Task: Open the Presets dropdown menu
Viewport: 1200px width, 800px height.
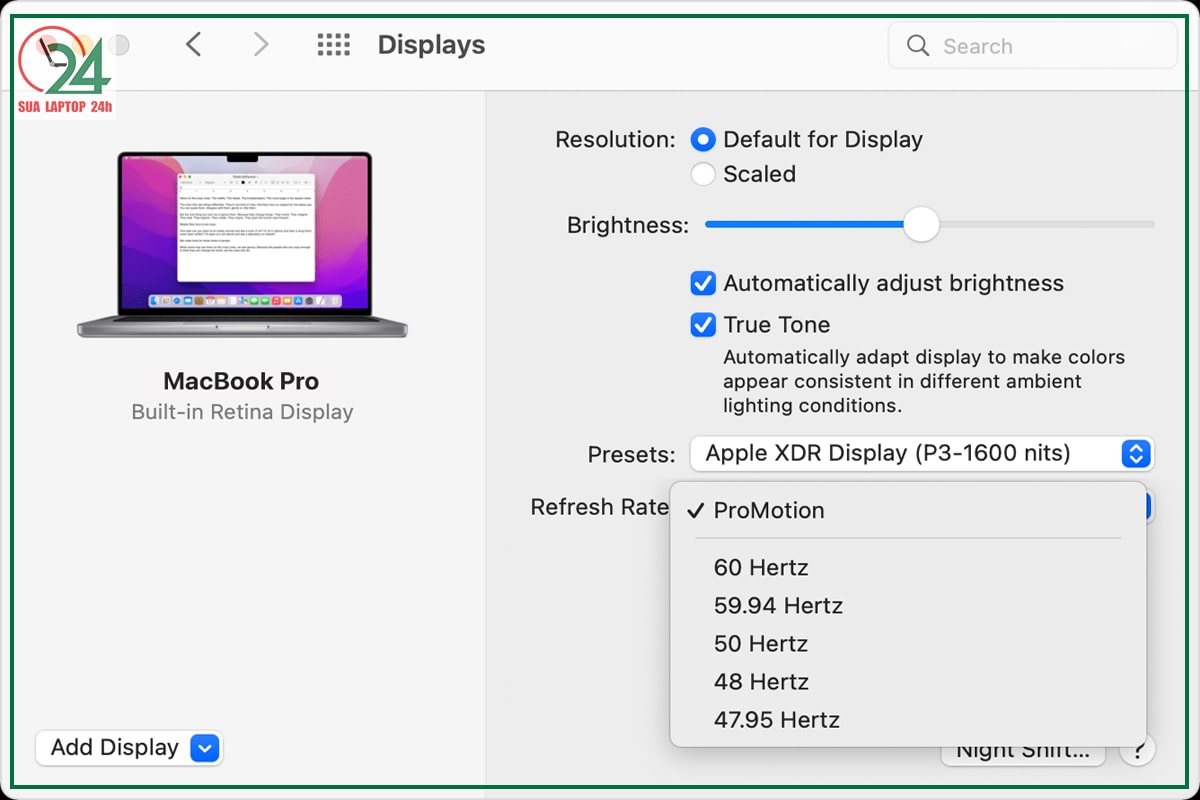Action: pos(922,454)
